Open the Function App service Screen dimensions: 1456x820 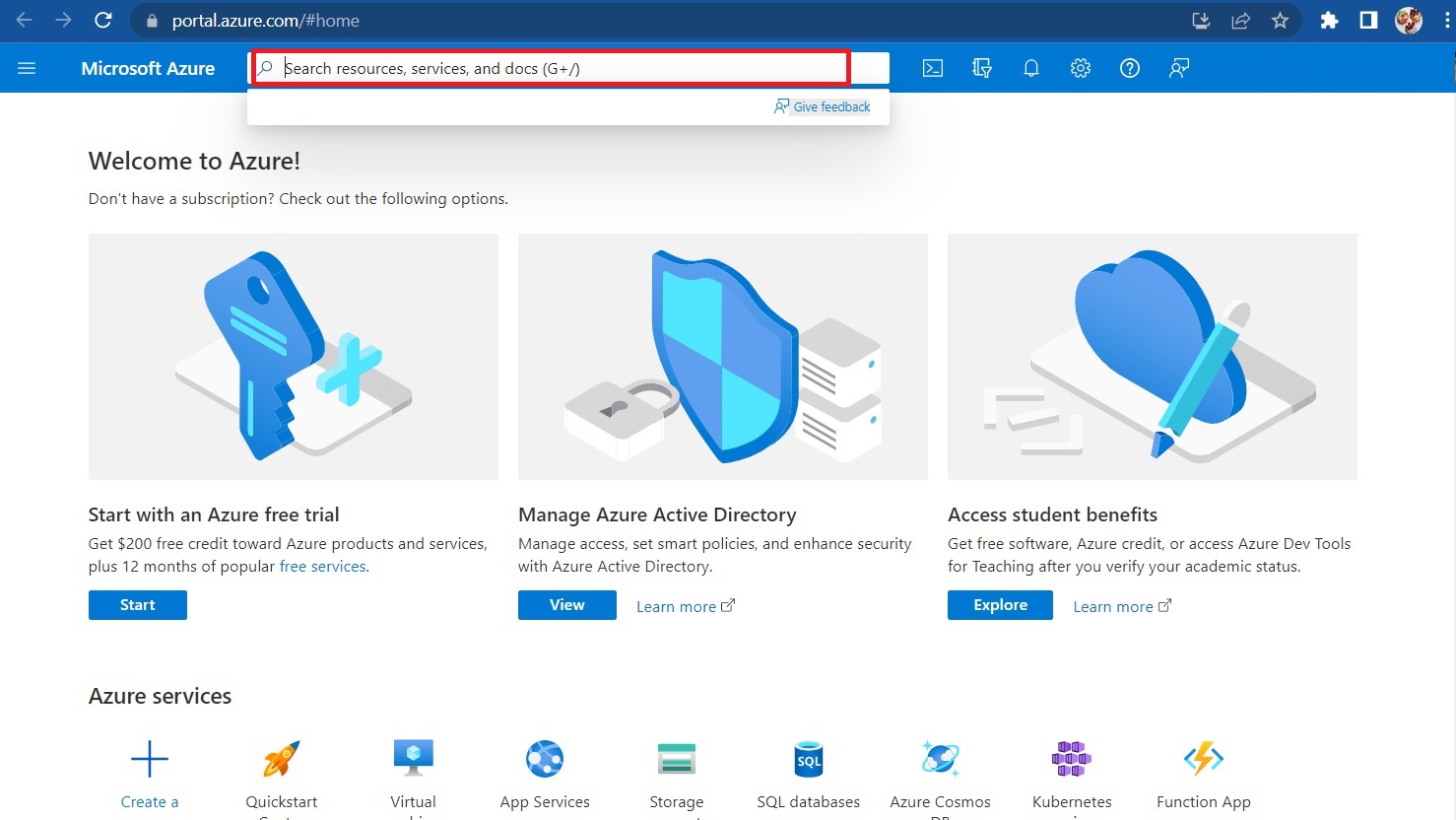pos(1203,759)
